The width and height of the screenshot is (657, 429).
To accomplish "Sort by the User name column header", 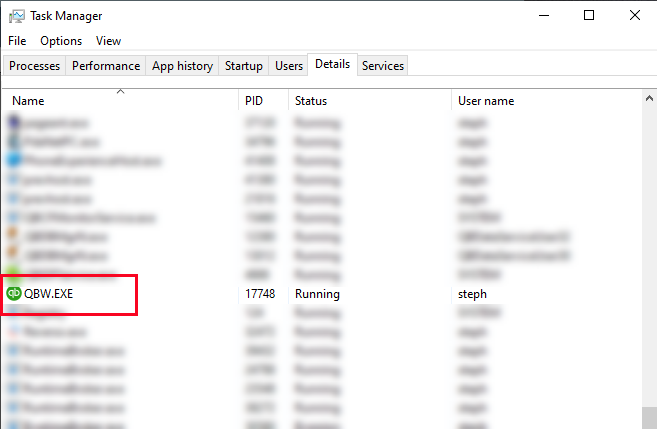I will [486, 101].
